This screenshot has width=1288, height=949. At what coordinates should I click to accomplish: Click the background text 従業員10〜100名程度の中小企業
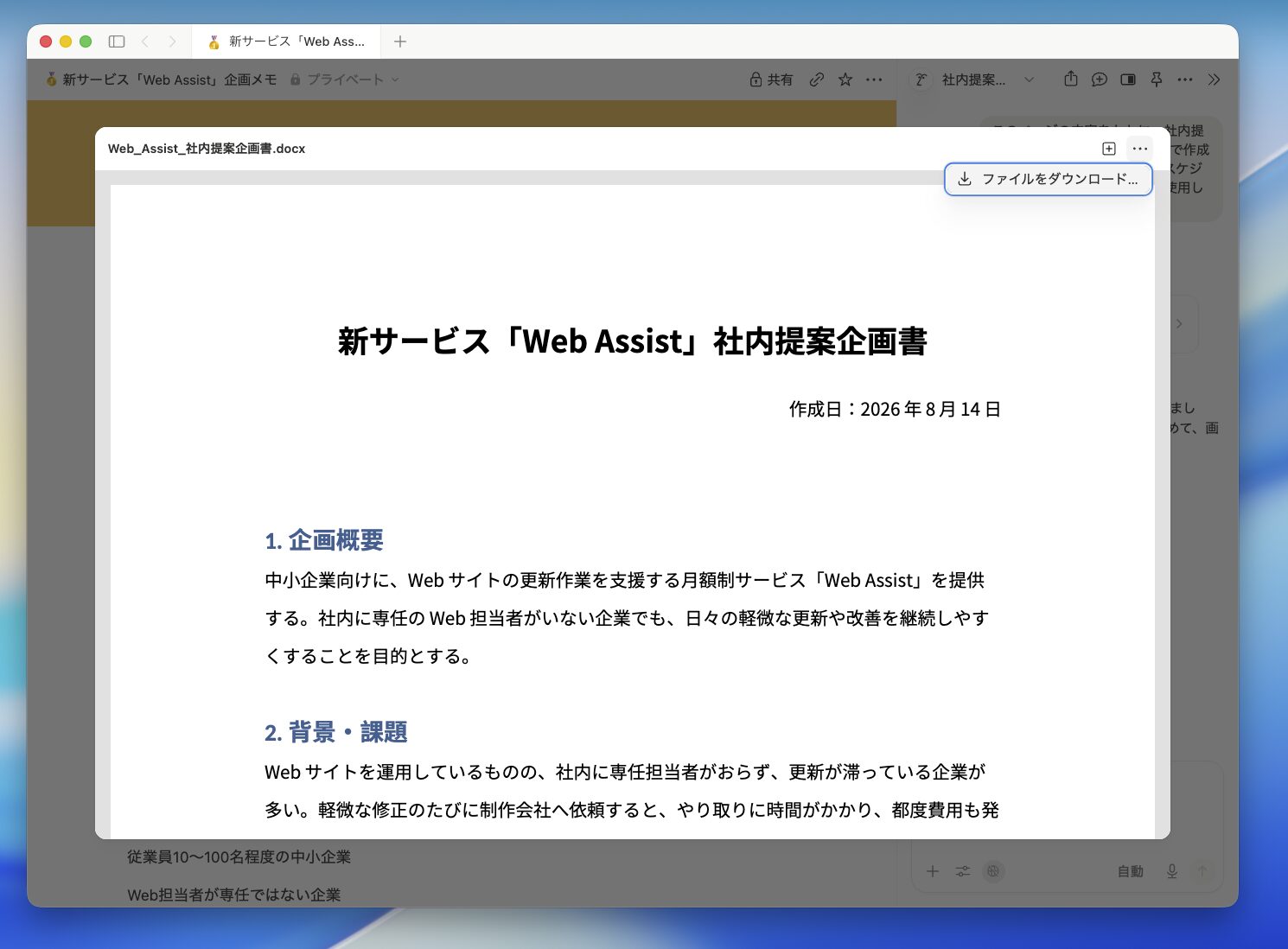pos(239,857)
